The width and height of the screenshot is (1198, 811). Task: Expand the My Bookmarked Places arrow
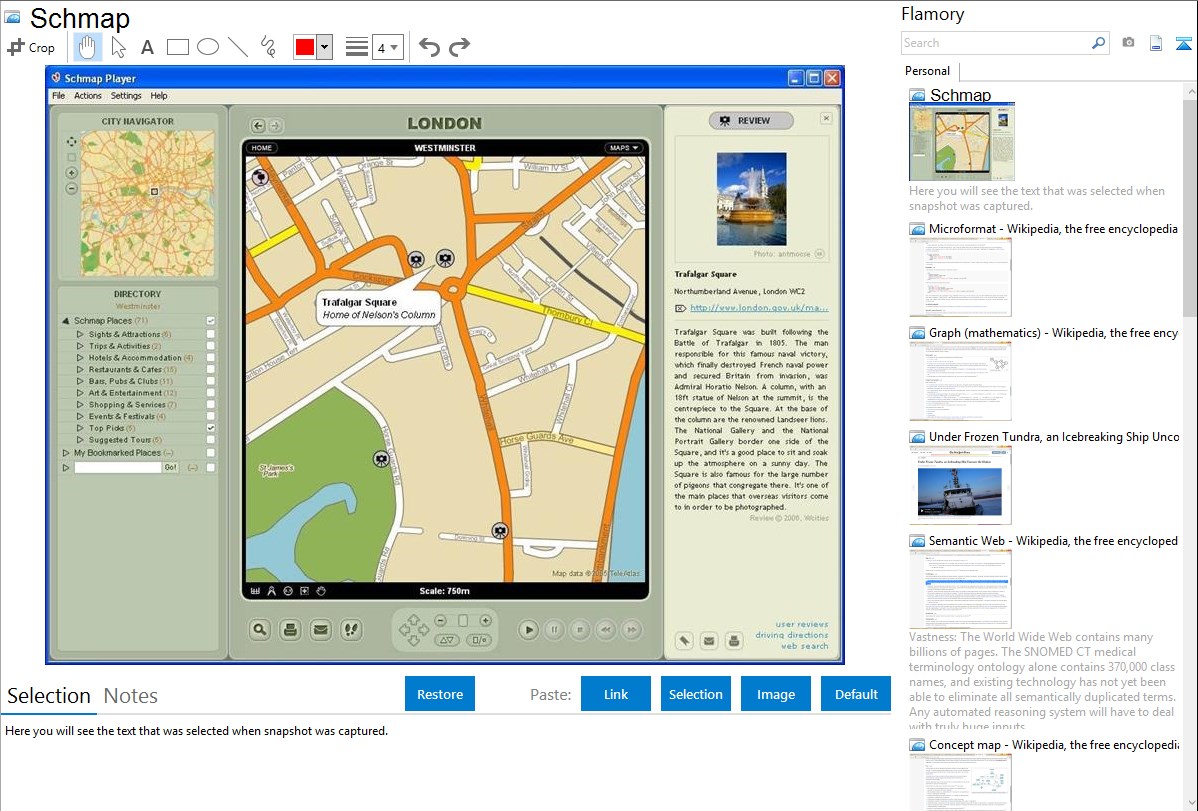pos(66,453)
